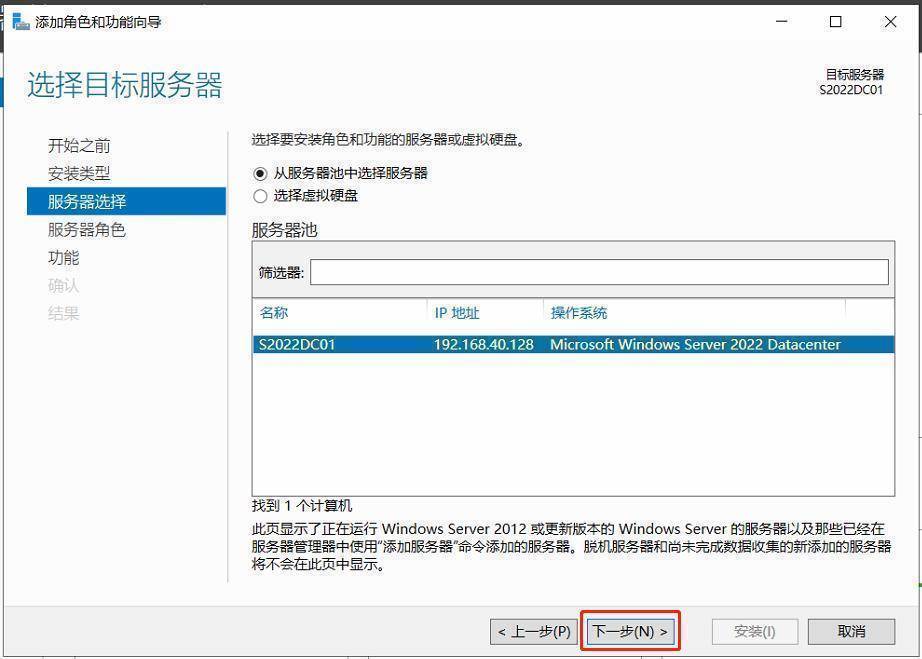Click 上一步(P) back button
Viewport: 922px width, 659px height.
tap(534, 632)
